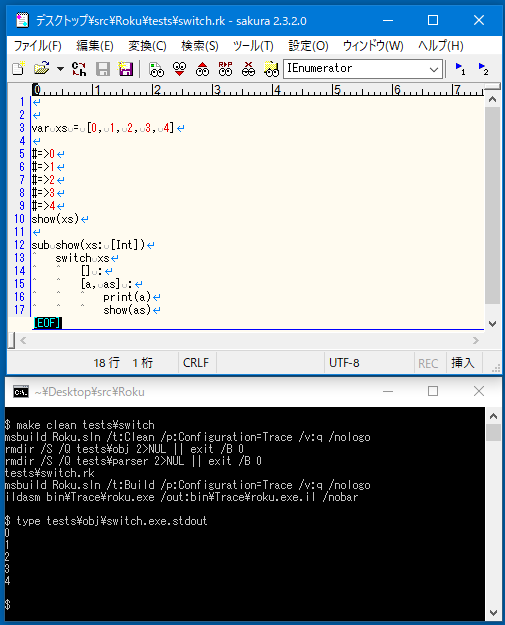Open the 検索(S) menu

tap(200, 46)
